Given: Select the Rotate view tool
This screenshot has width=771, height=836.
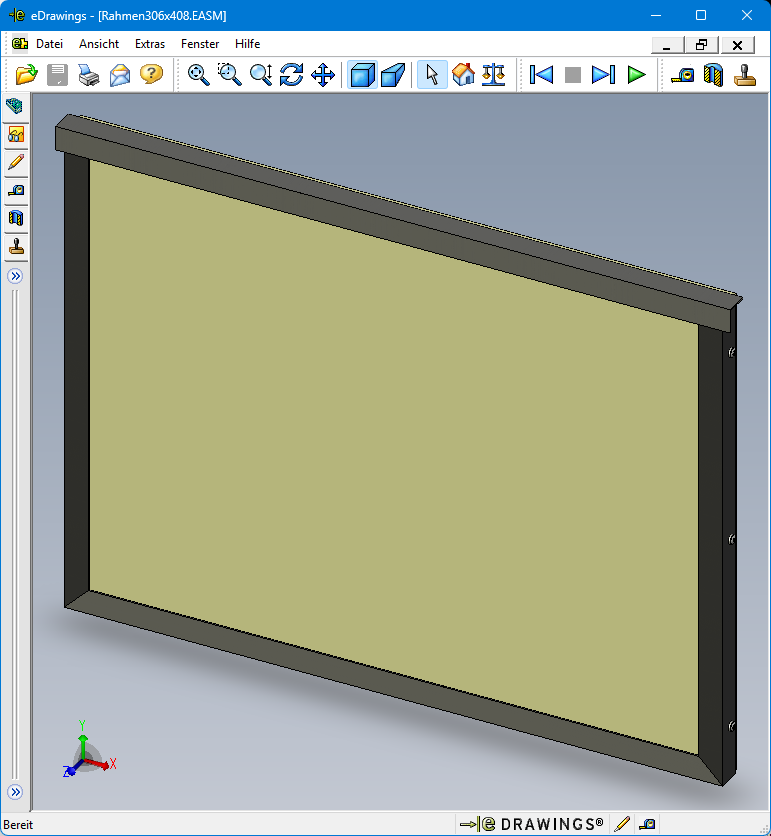Looking at the screenshot, I should [x=291, y=75].
